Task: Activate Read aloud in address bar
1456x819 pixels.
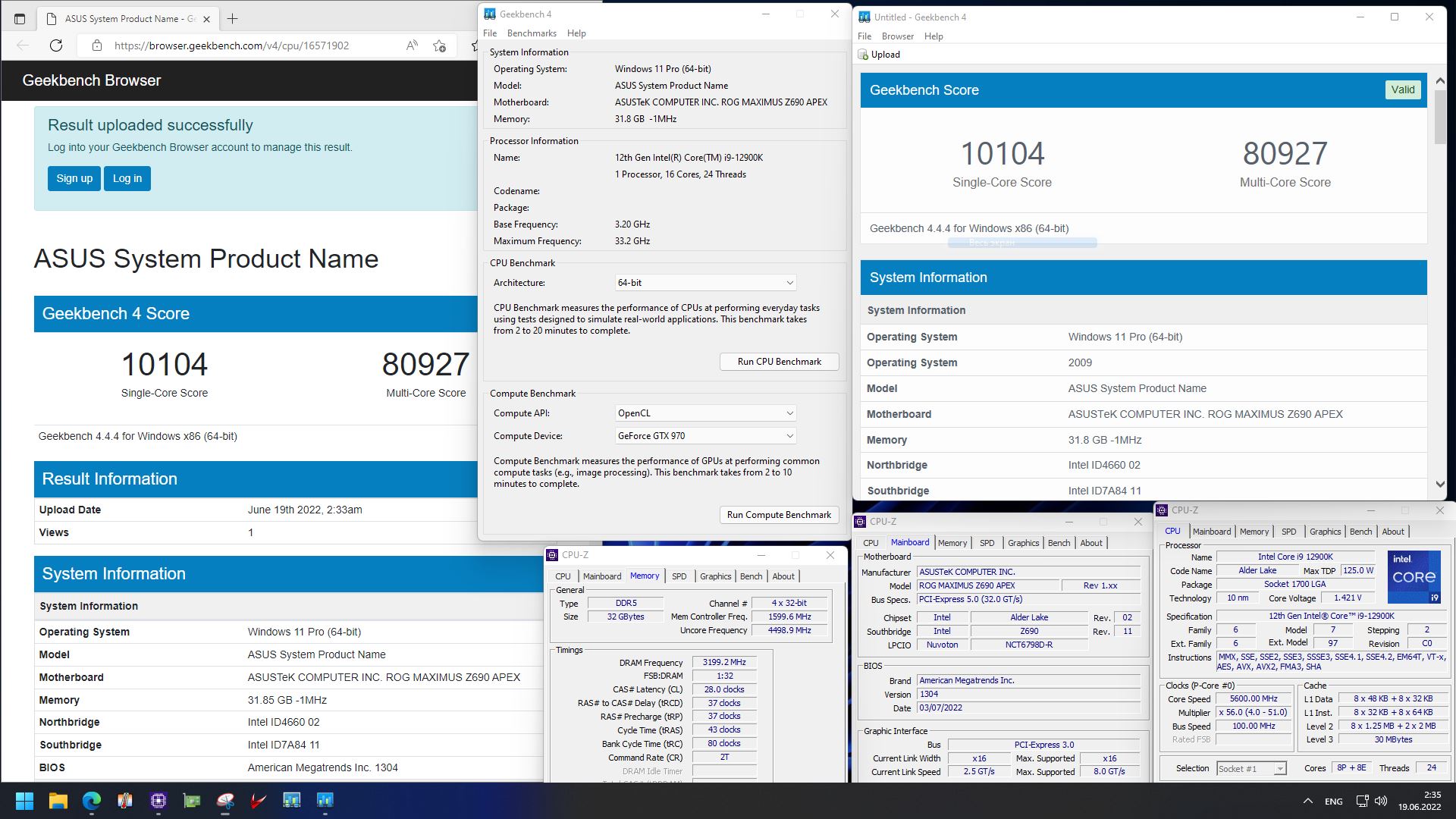Action: 412,45
